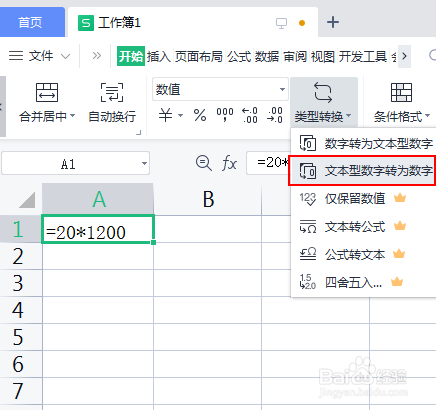Image resolution: width=436 pixels, height=410 pixels.
Task: Select the 开始 ribbon tab
Action: (x=131, y=56)
